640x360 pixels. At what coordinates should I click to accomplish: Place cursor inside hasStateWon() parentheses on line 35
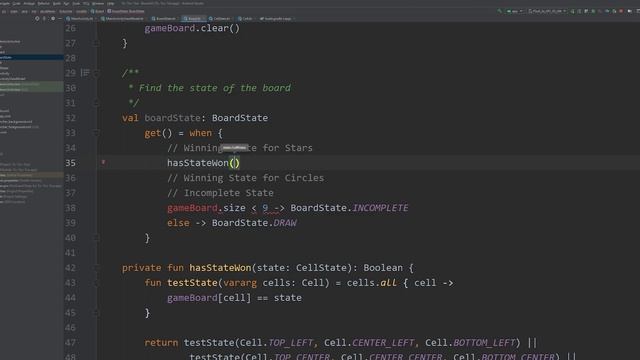(235, 163)
